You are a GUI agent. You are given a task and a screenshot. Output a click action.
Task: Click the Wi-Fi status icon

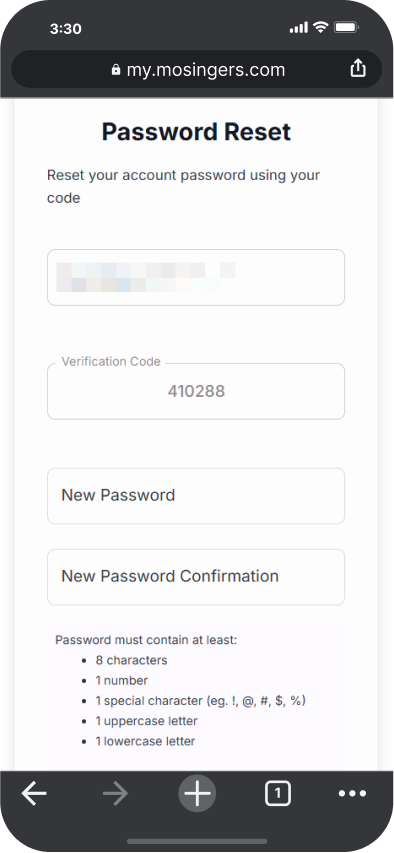coord(321,27)
